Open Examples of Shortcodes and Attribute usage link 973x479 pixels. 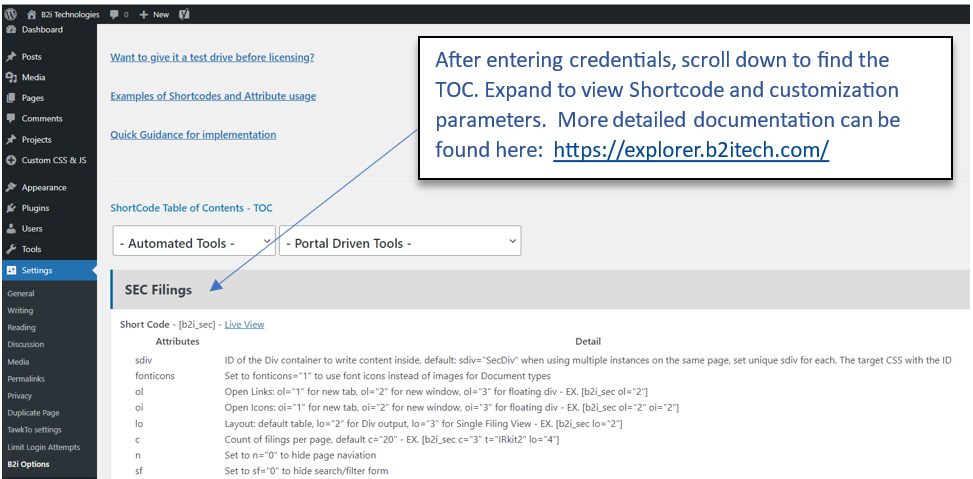(x=213, y=96)
